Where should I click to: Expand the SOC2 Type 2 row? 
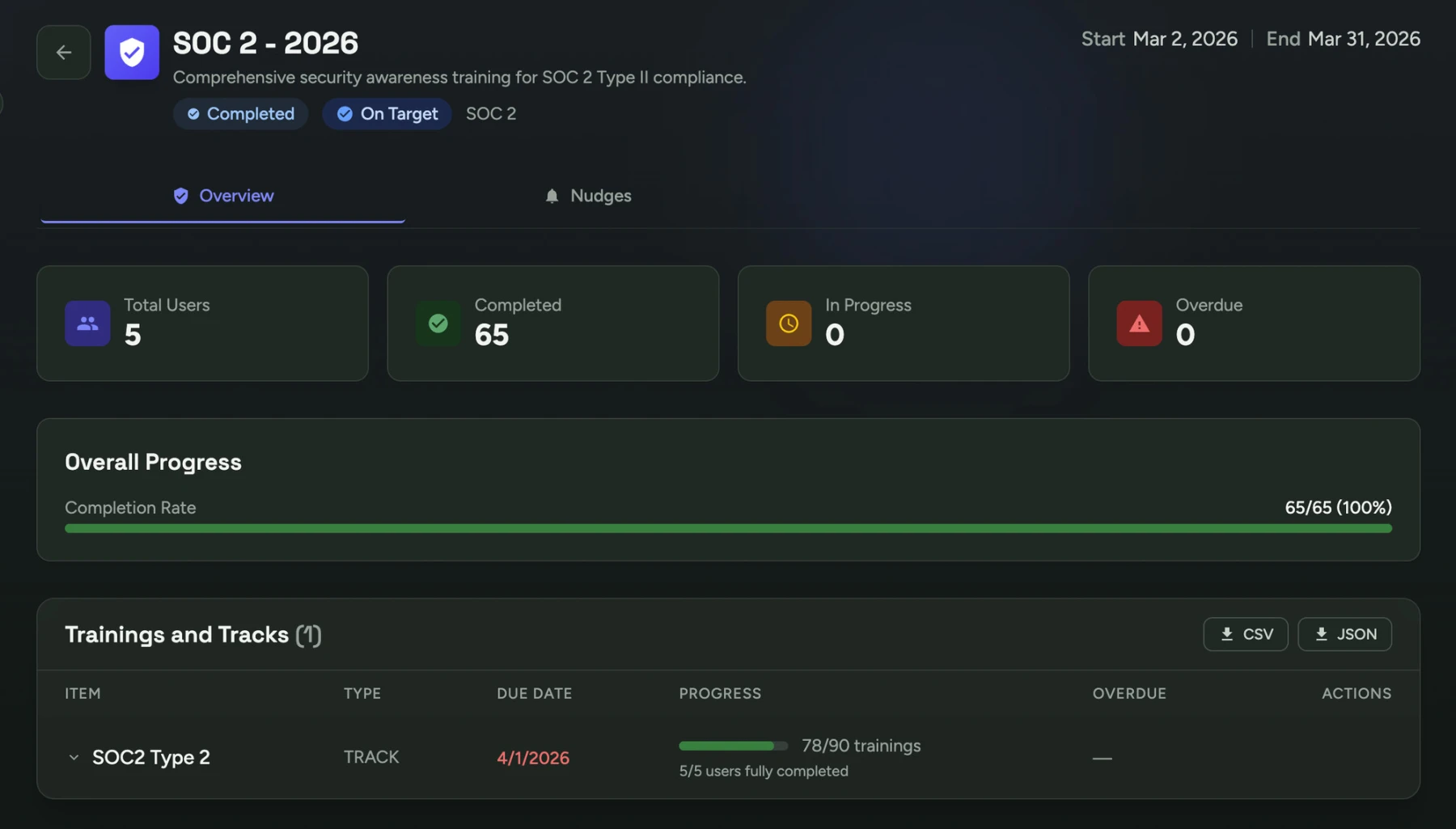(x=74, y=758)
